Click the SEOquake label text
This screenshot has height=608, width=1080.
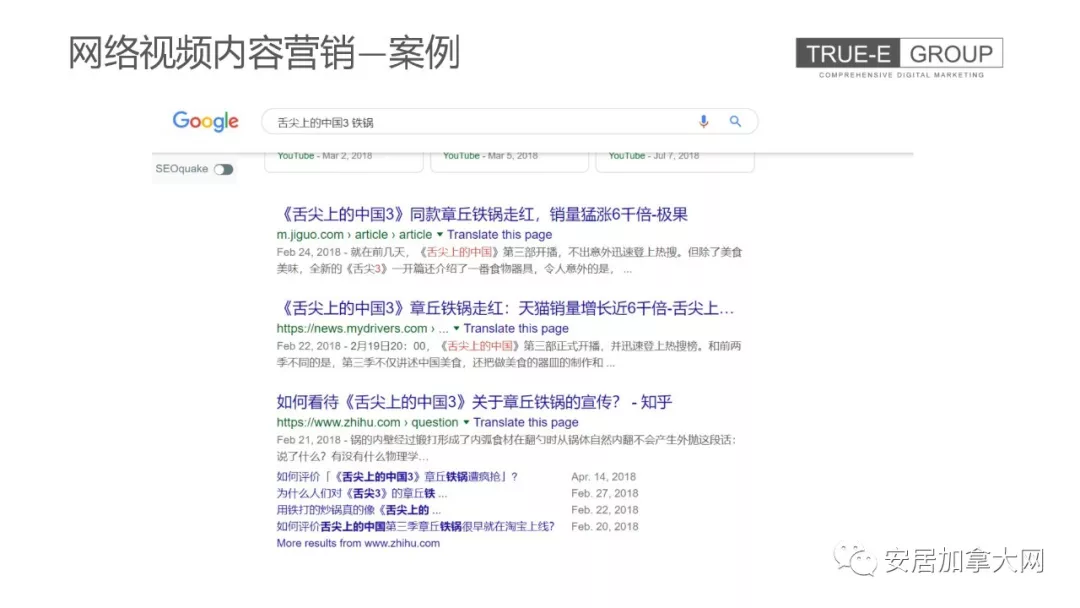182,169
